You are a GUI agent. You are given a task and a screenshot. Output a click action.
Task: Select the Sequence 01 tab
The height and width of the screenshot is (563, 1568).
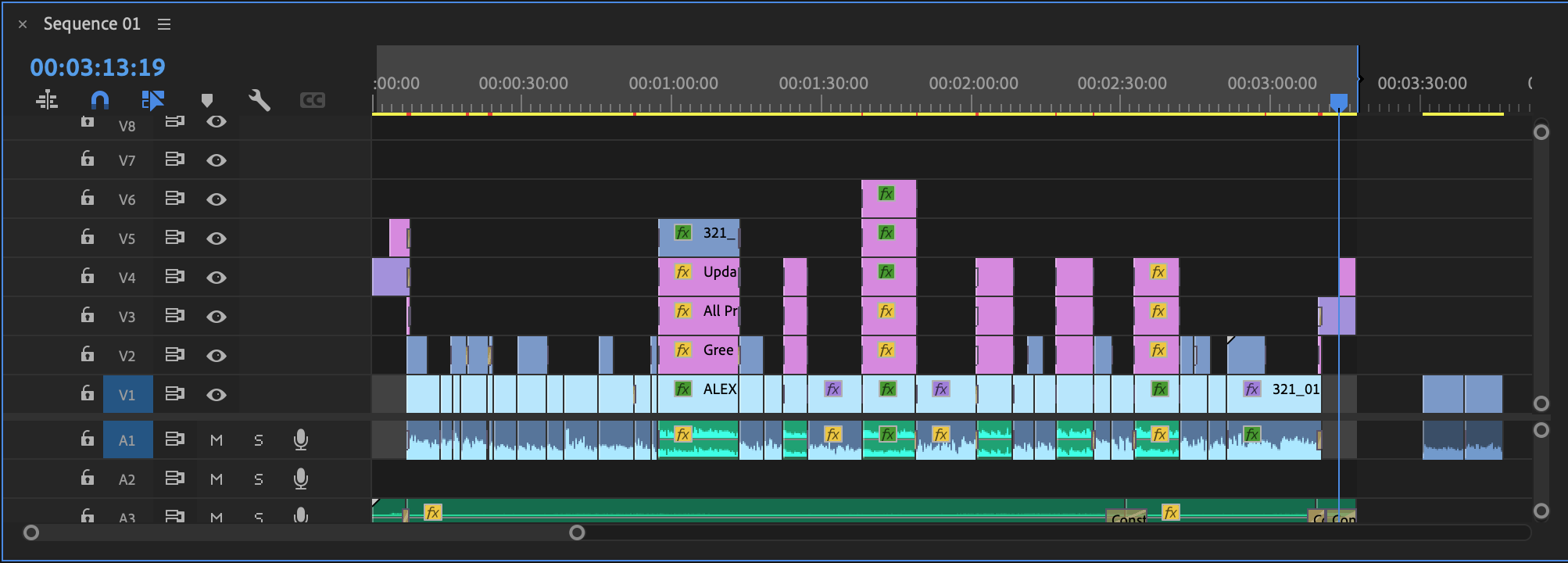pyautogui.click(x=91, y=24)
